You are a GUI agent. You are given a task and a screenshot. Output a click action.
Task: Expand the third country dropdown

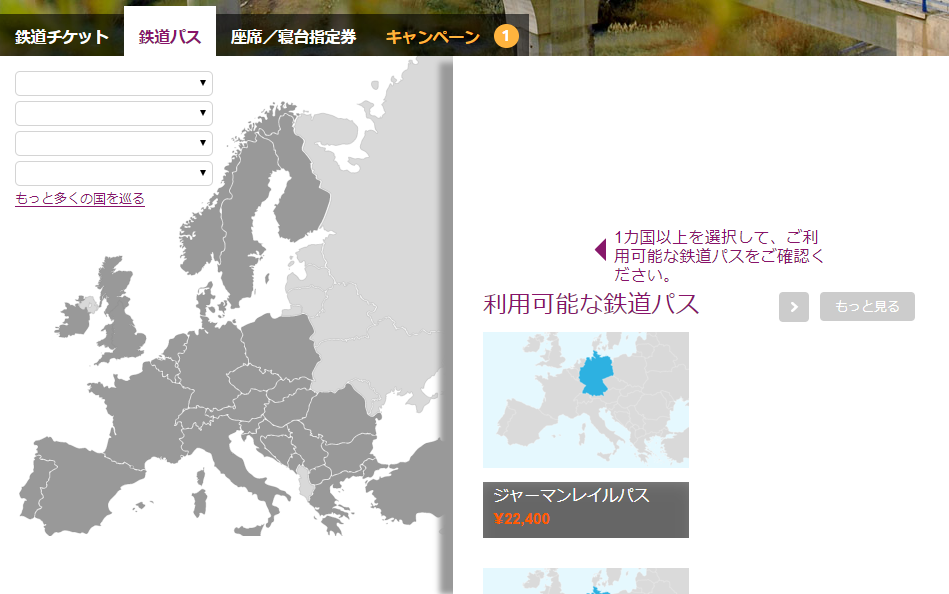[114, 144]
